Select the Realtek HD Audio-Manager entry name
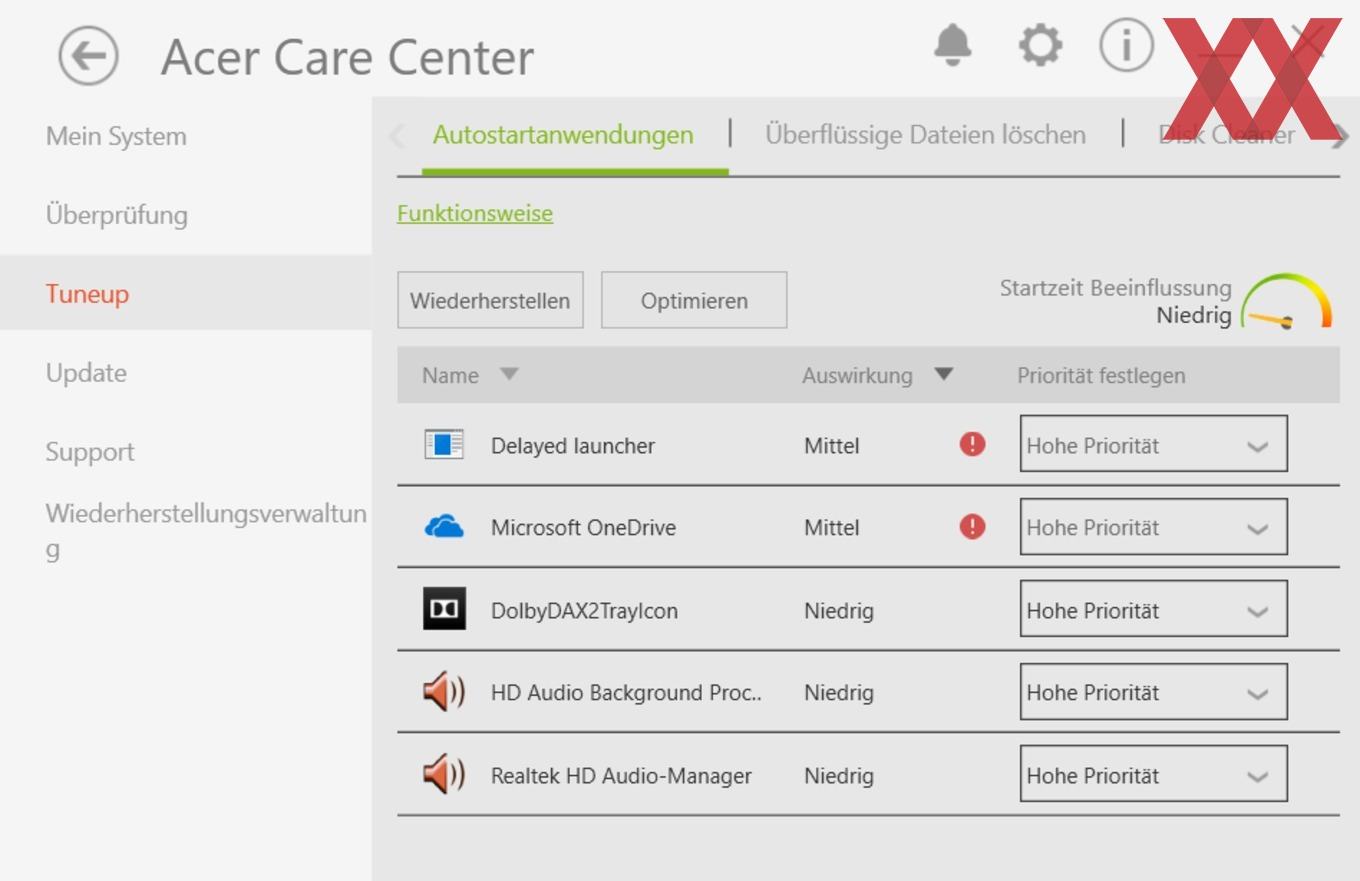The image size is (1360, 881). pos(621,776)
